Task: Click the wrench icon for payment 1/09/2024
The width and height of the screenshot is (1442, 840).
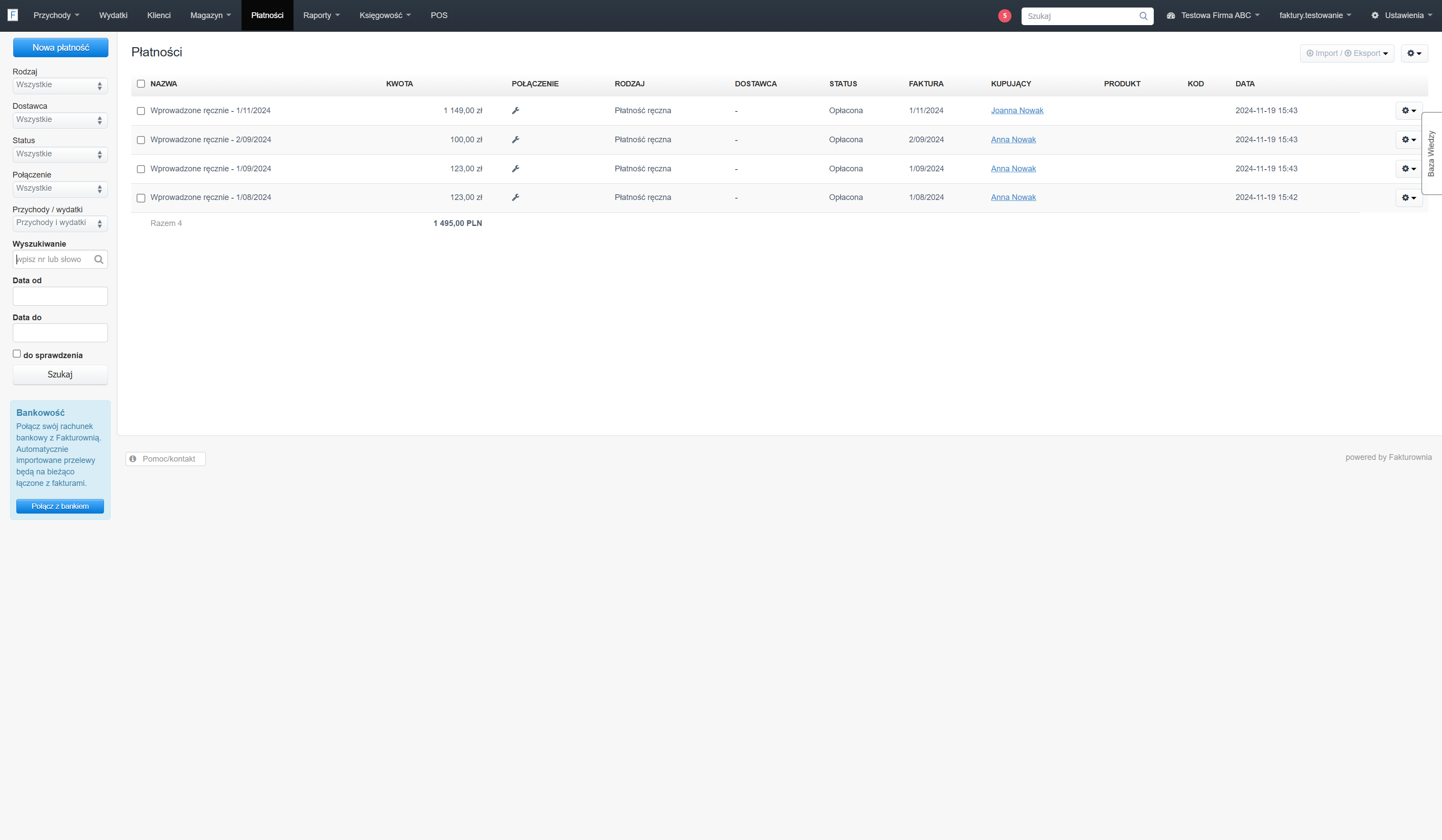Action: pyautogui.click(x=516, y=169)
